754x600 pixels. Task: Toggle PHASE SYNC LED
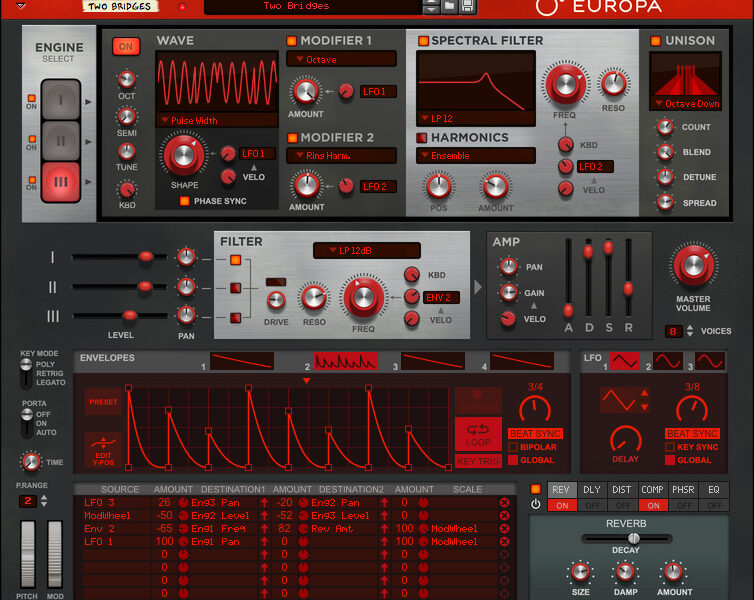click(184, 201)
